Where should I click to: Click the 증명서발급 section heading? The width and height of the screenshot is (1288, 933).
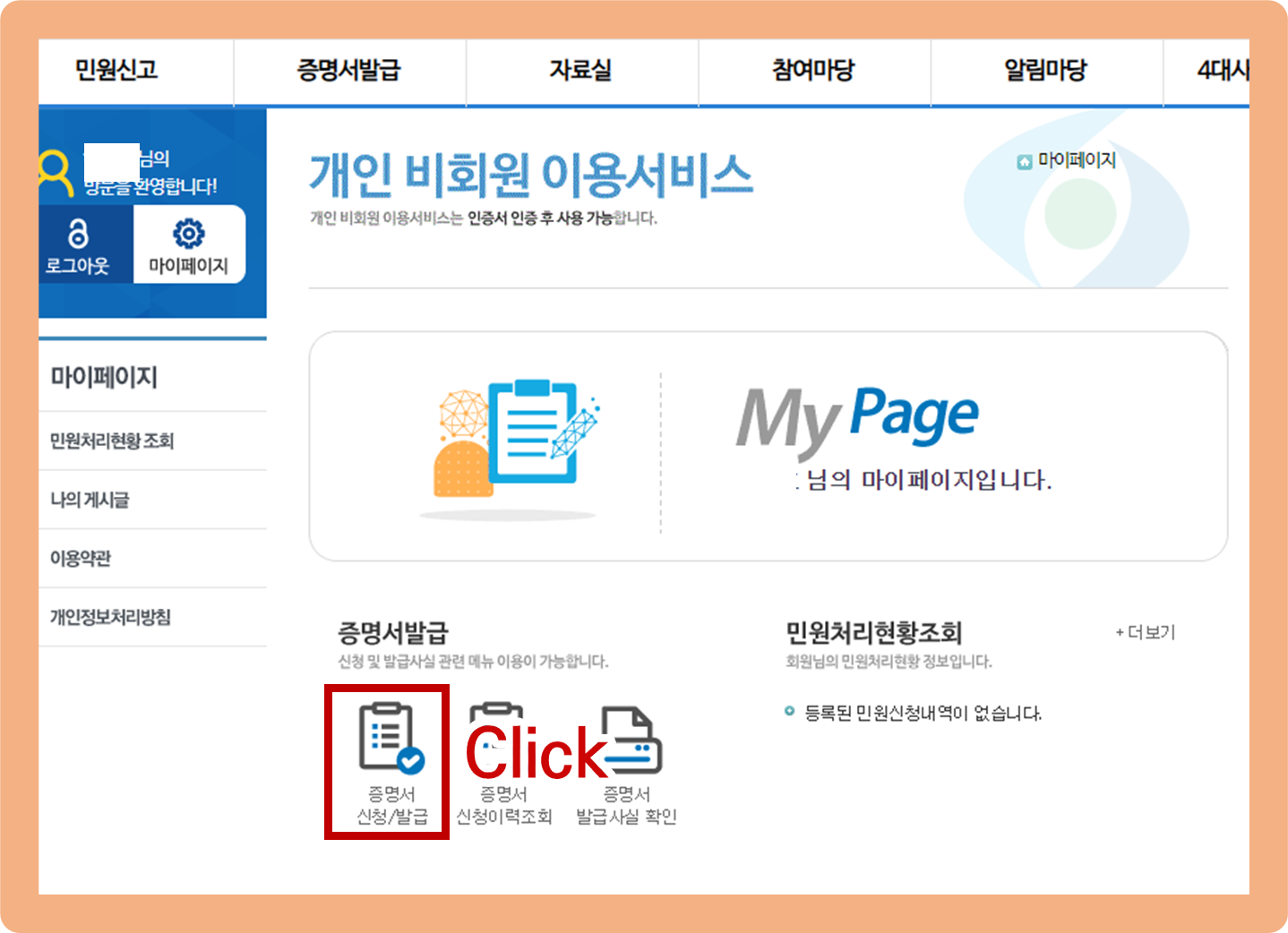392,633
